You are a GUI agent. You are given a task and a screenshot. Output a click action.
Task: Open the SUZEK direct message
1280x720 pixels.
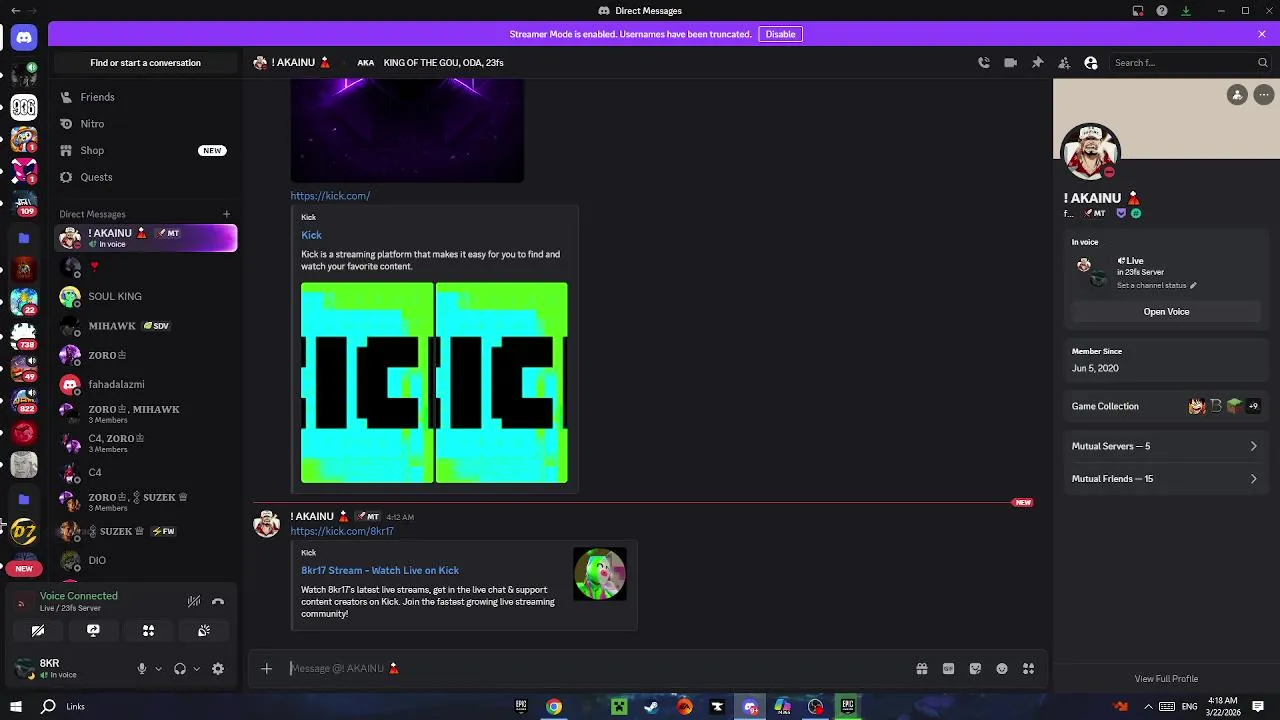point(146,531)
